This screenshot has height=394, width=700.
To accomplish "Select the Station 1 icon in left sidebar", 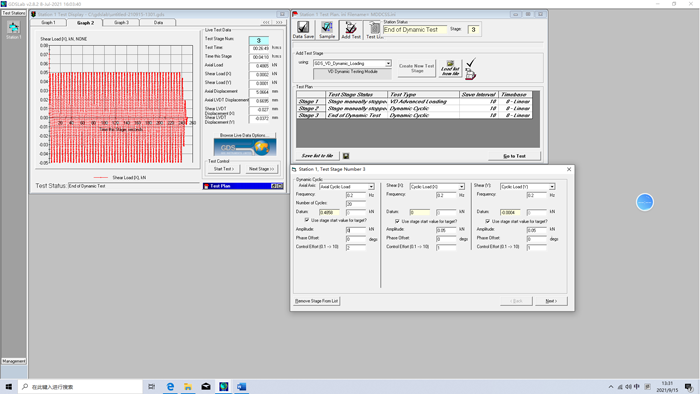I will pyautogui.click(x=13, y=30).
